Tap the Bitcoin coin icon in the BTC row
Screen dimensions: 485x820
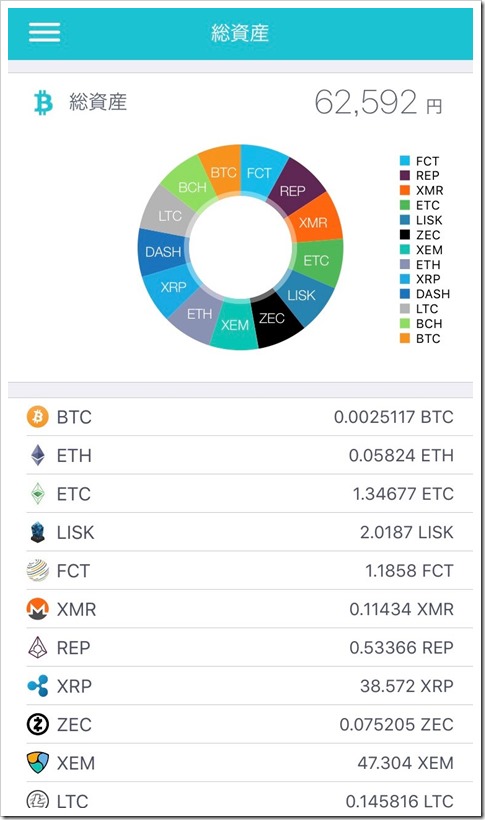(x=38, y=417)
